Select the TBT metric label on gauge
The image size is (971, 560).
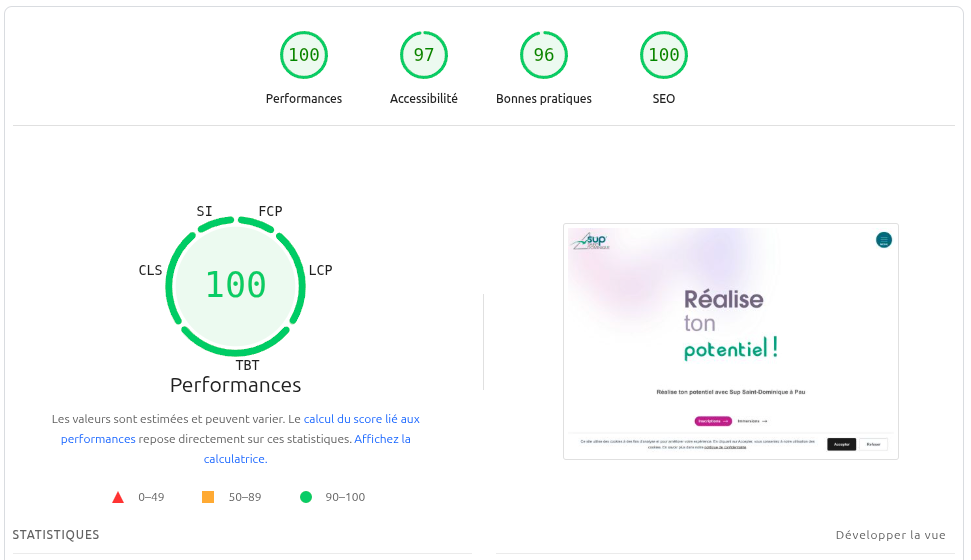coord(247,365)
